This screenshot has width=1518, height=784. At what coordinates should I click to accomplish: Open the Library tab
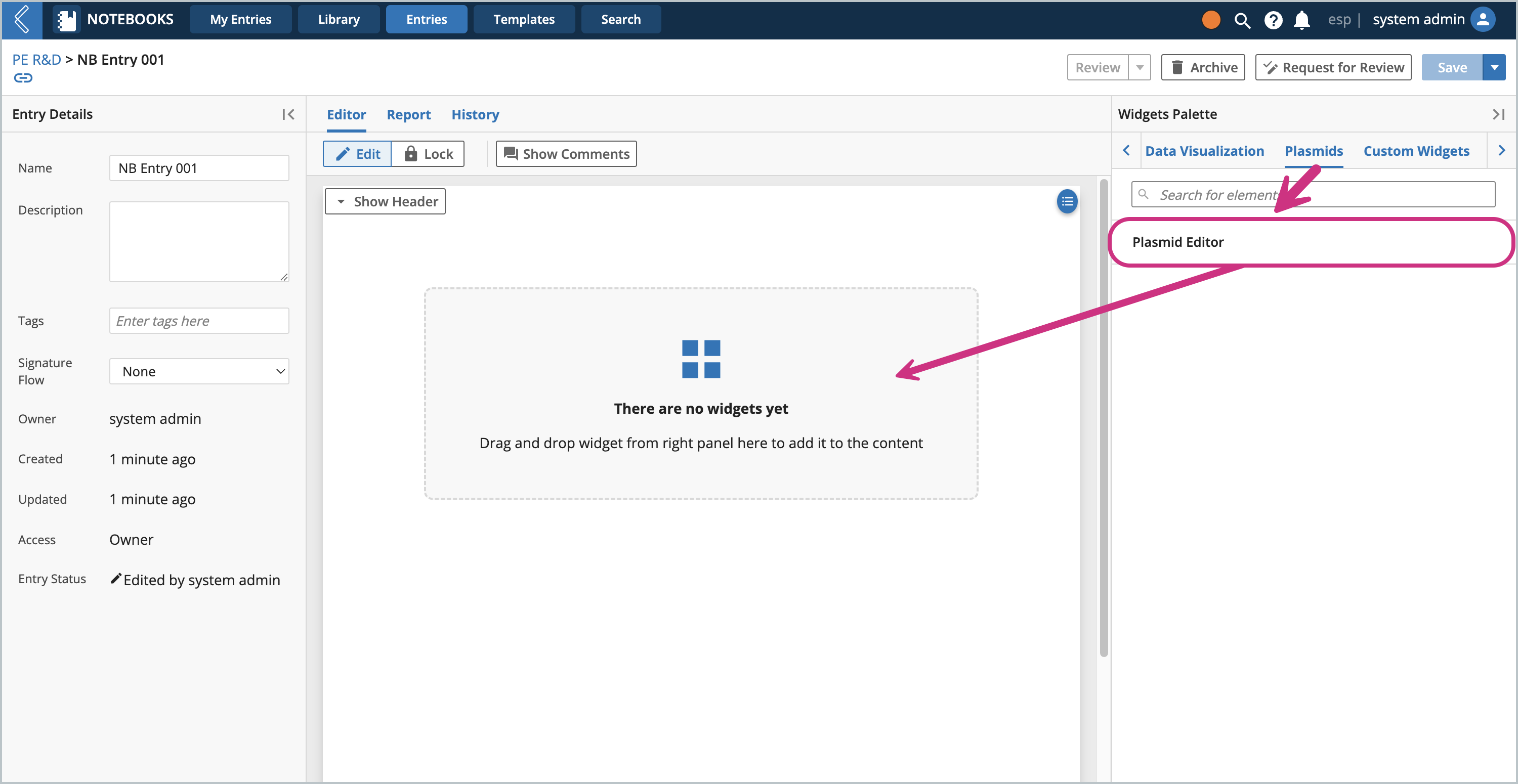(x=339, y=19)
